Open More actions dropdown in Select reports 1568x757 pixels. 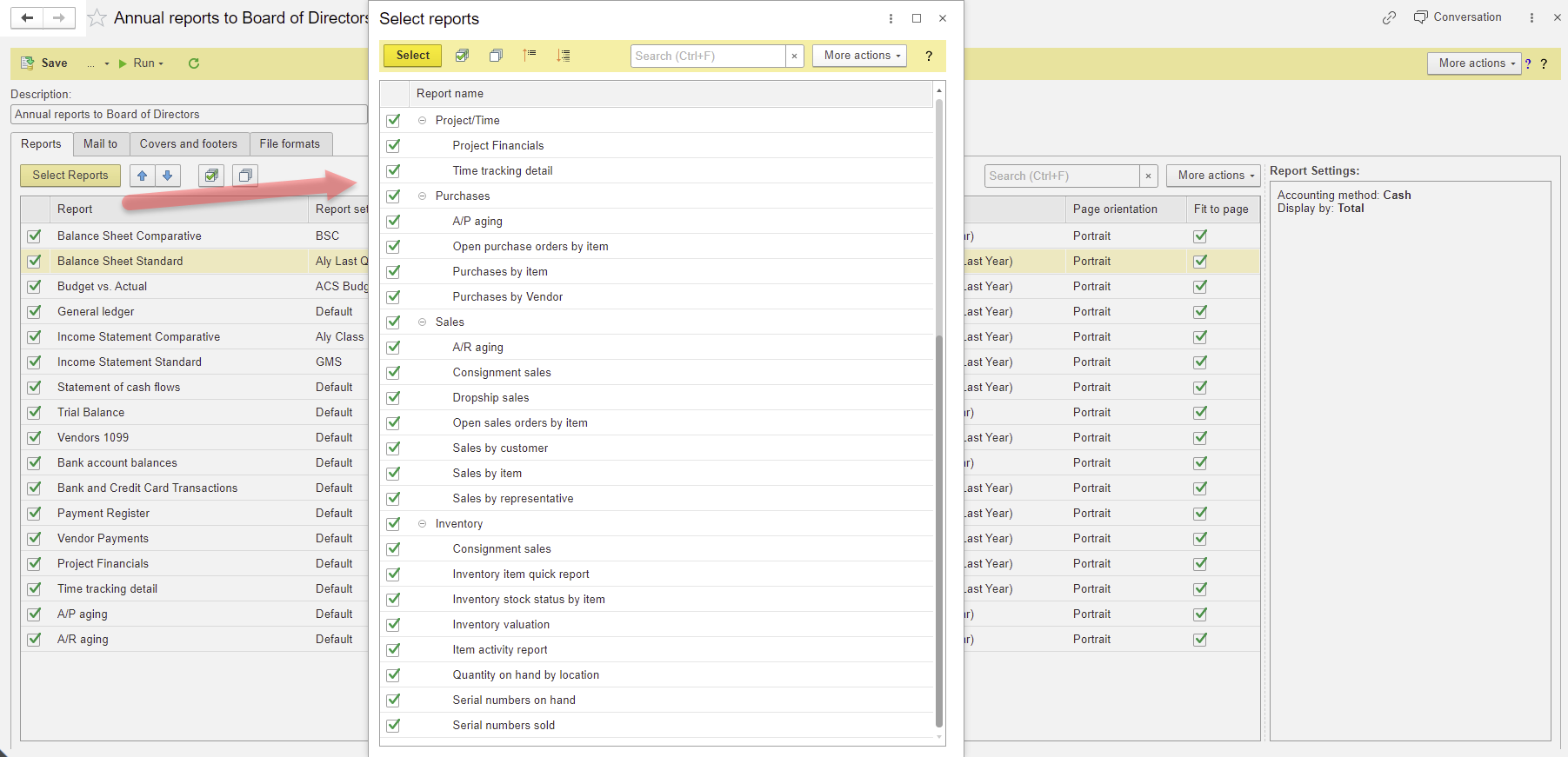[859, 56]
